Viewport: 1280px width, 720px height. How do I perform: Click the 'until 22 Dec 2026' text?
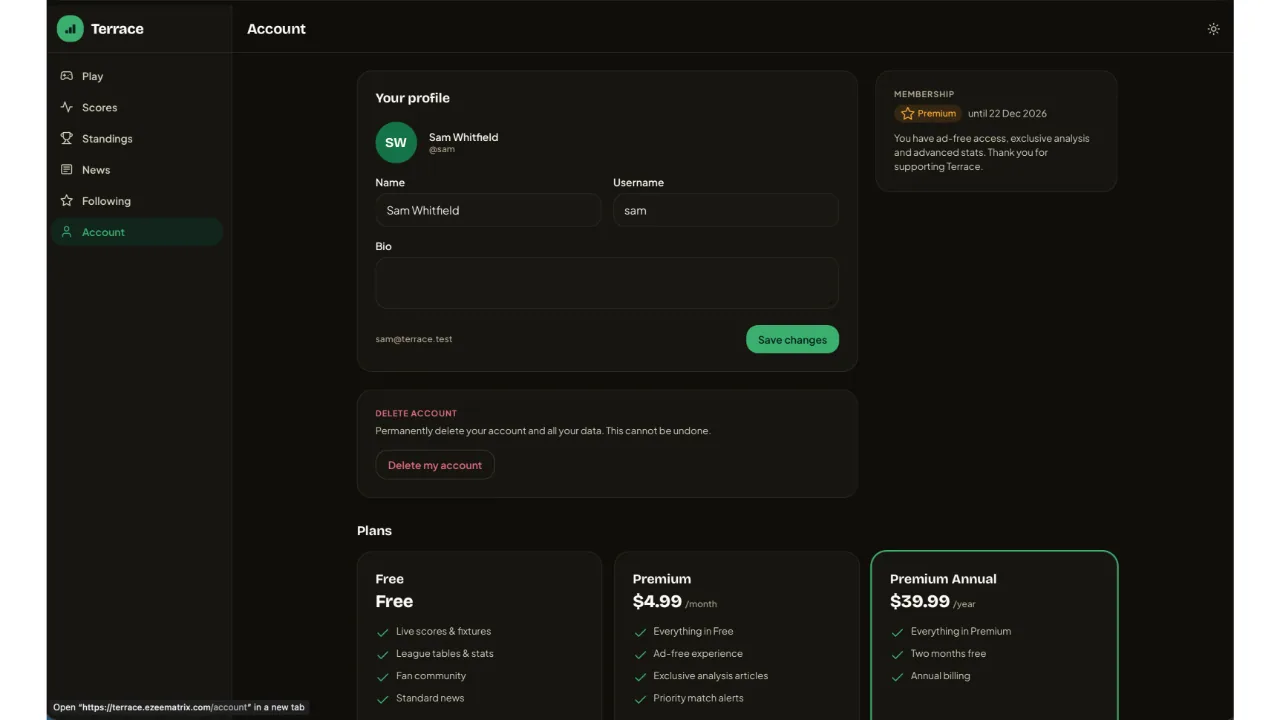point(1007,114)
